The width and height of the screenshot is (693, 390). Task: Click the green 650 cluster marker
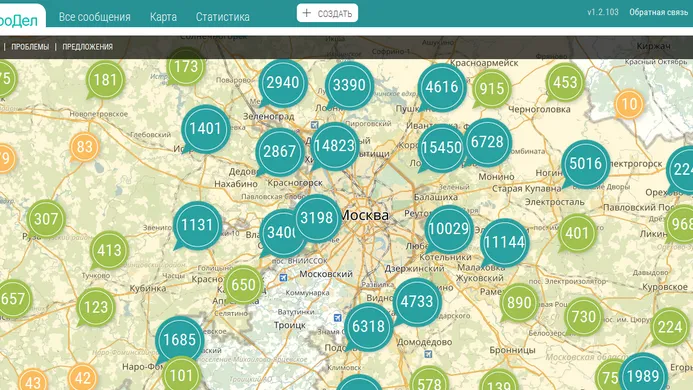[x=243, y=285]
